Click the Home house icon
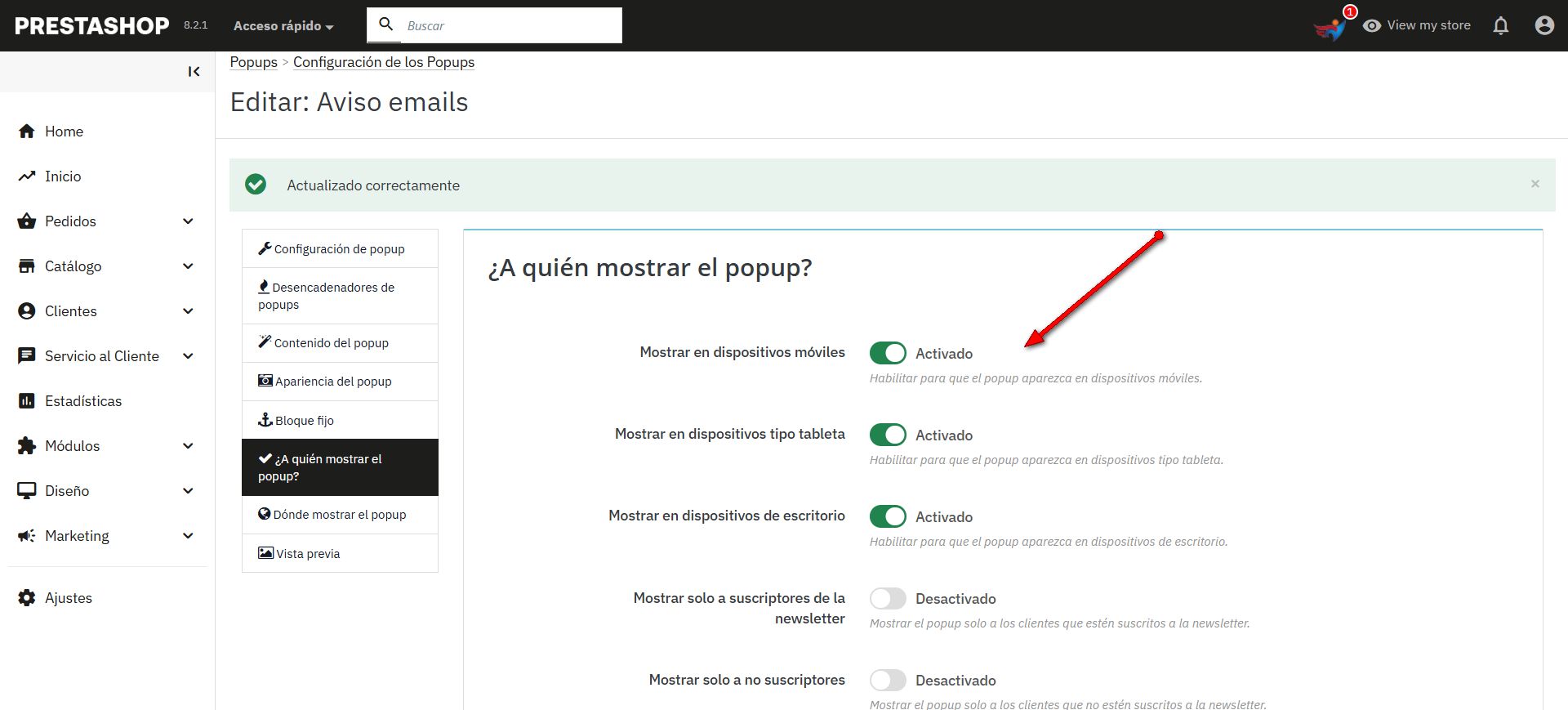 coord(27,132)
